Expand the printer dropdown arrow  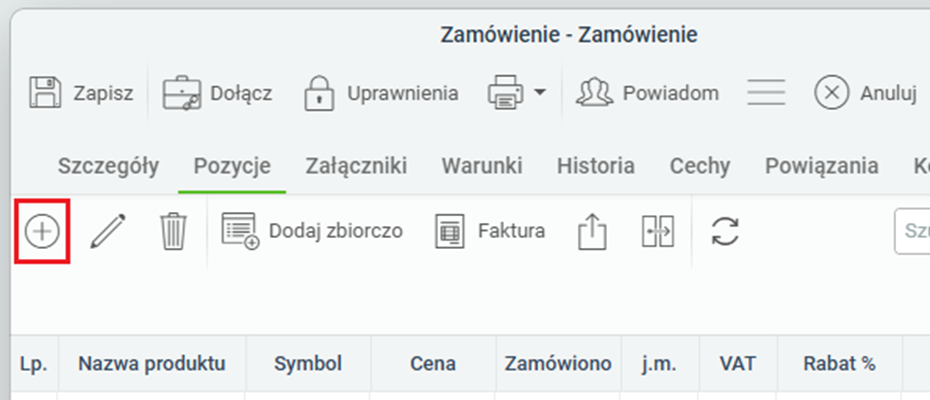539,93
